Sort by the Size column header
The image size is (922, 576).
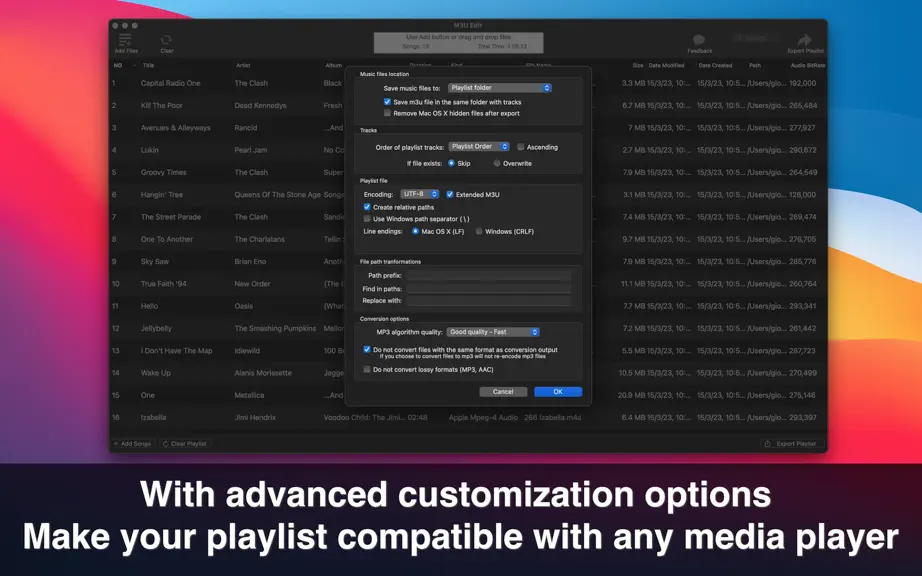(x=637, y=65)
